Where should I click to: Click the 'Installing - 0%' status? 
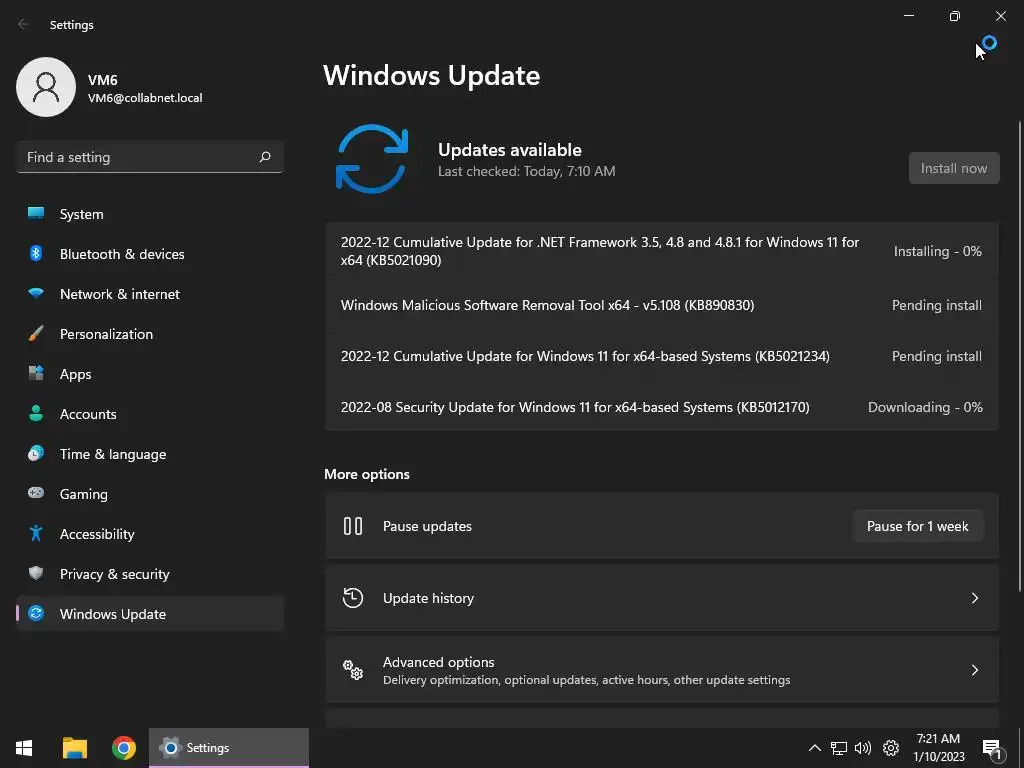[x=937, y=251]
